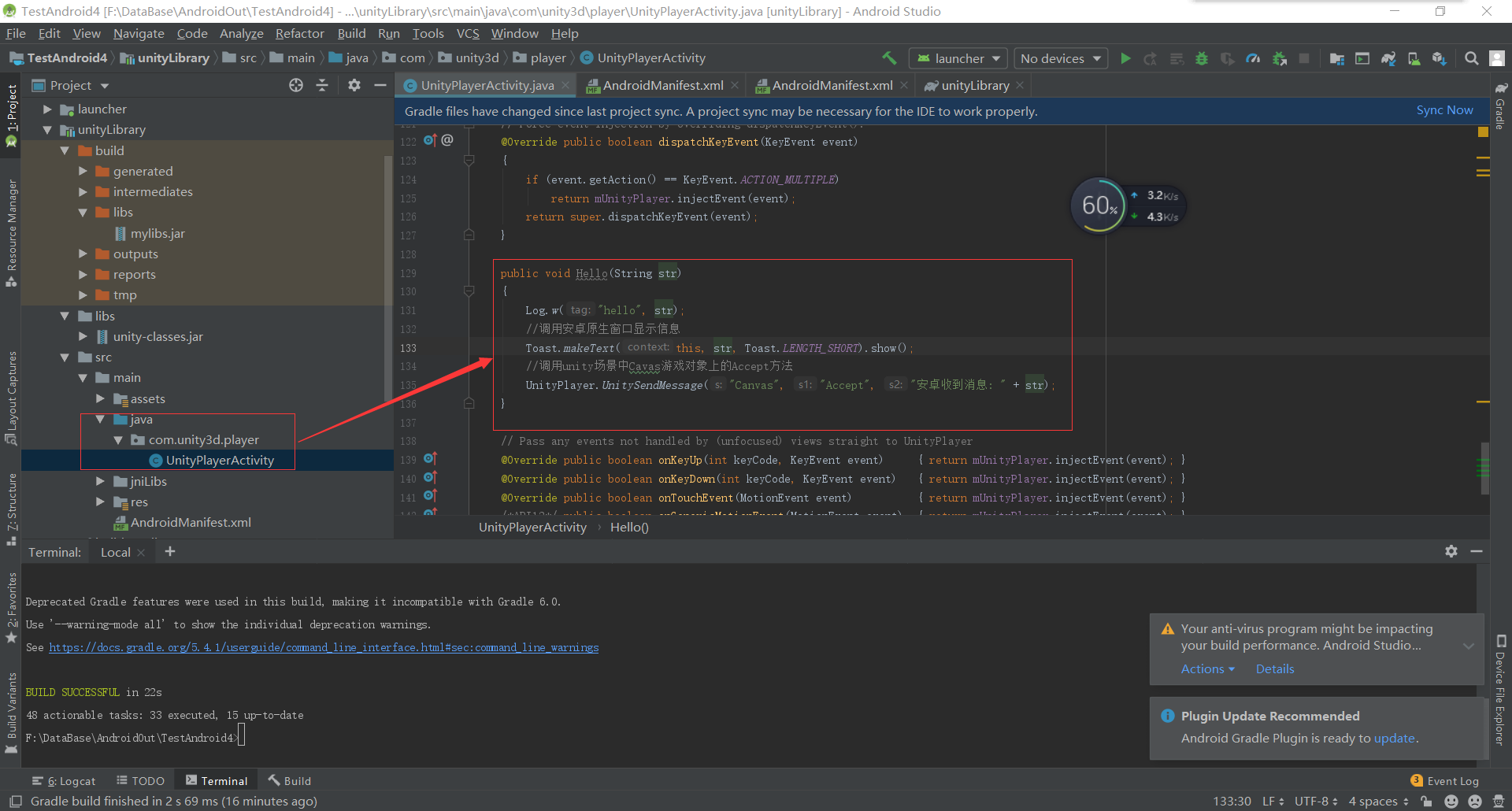Open the No devices selector dropdown
Screen dimensions: 1512x811
click(x=1060, y=58)
